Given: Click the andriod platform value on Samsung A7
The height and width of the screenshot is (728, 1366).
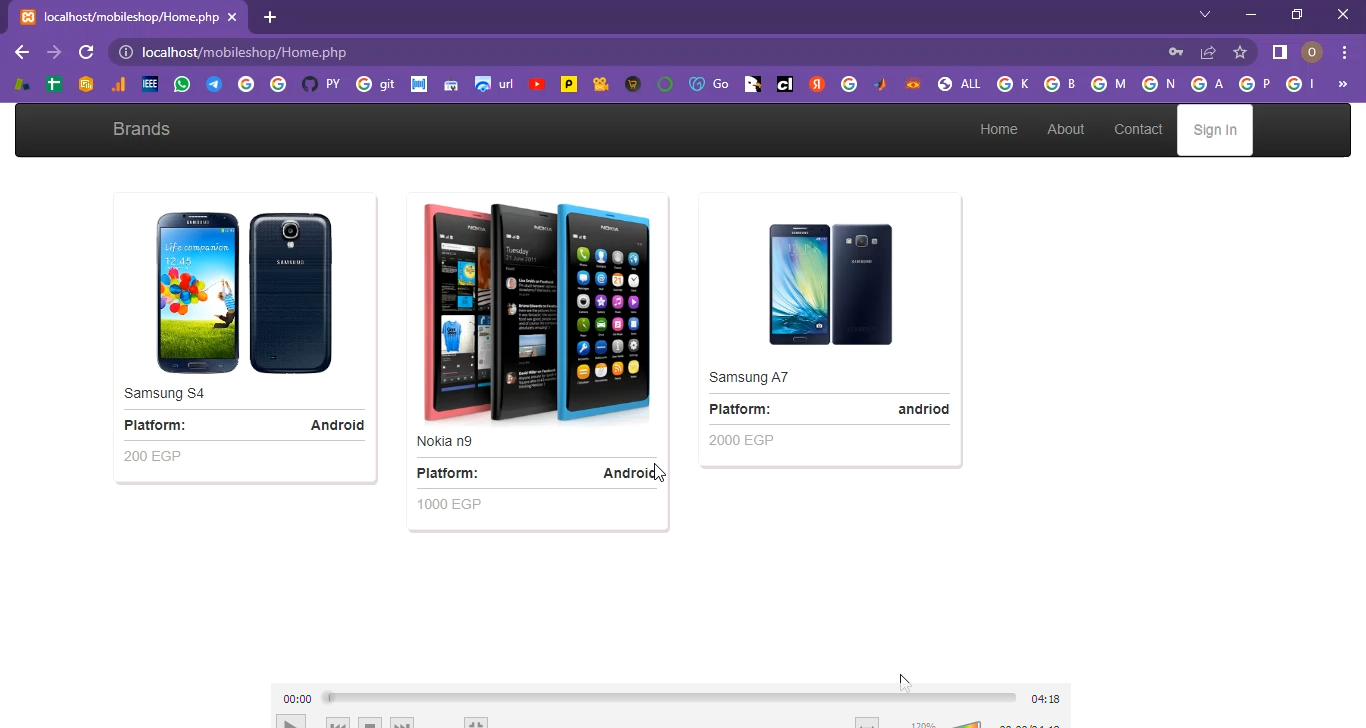Looking at the screenshot, I should pyautogui.click(x=924, y=409).
